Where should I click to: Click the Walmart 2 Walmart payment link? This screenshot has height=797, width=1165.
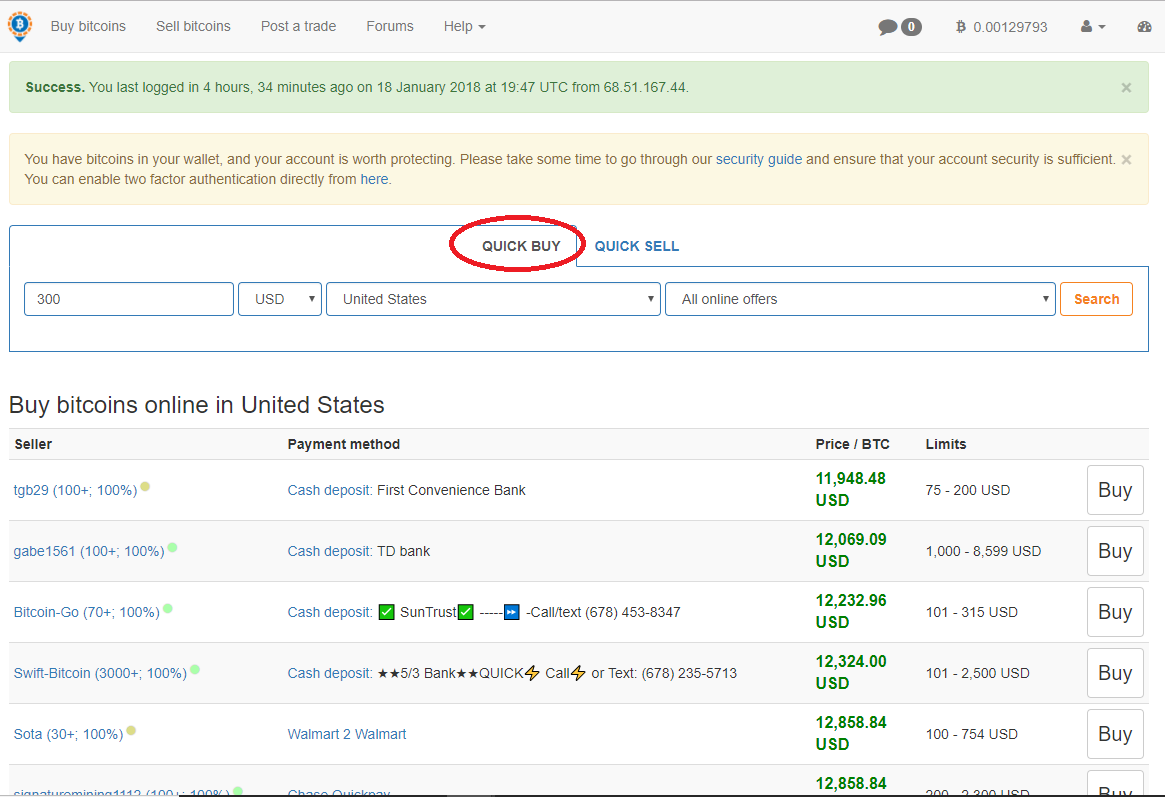[x=347, y=734]
